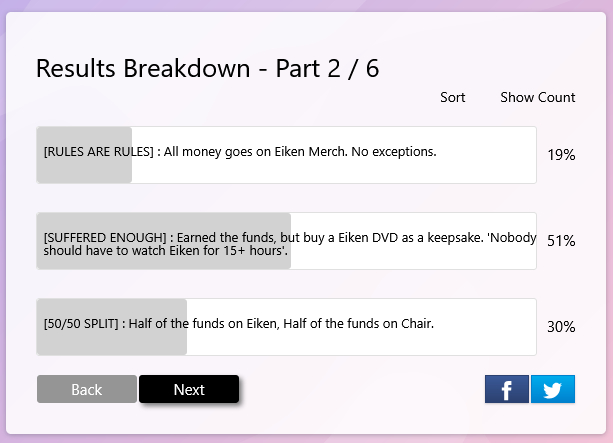Click the 30% result label

point(561,327)
